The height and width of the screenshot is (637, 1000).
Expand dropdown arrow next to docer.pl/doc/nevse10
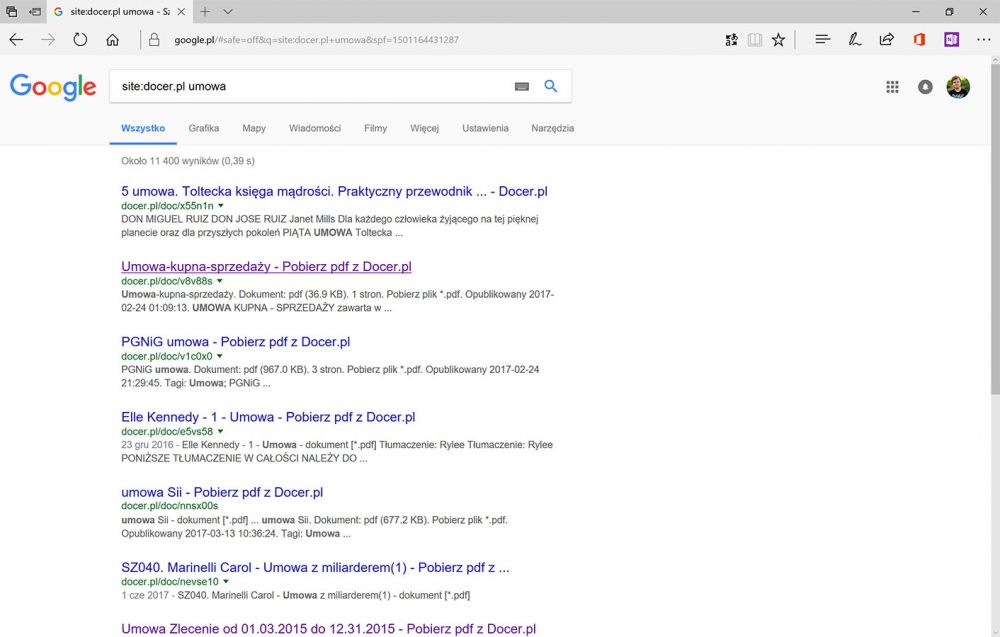coord(226,582)
